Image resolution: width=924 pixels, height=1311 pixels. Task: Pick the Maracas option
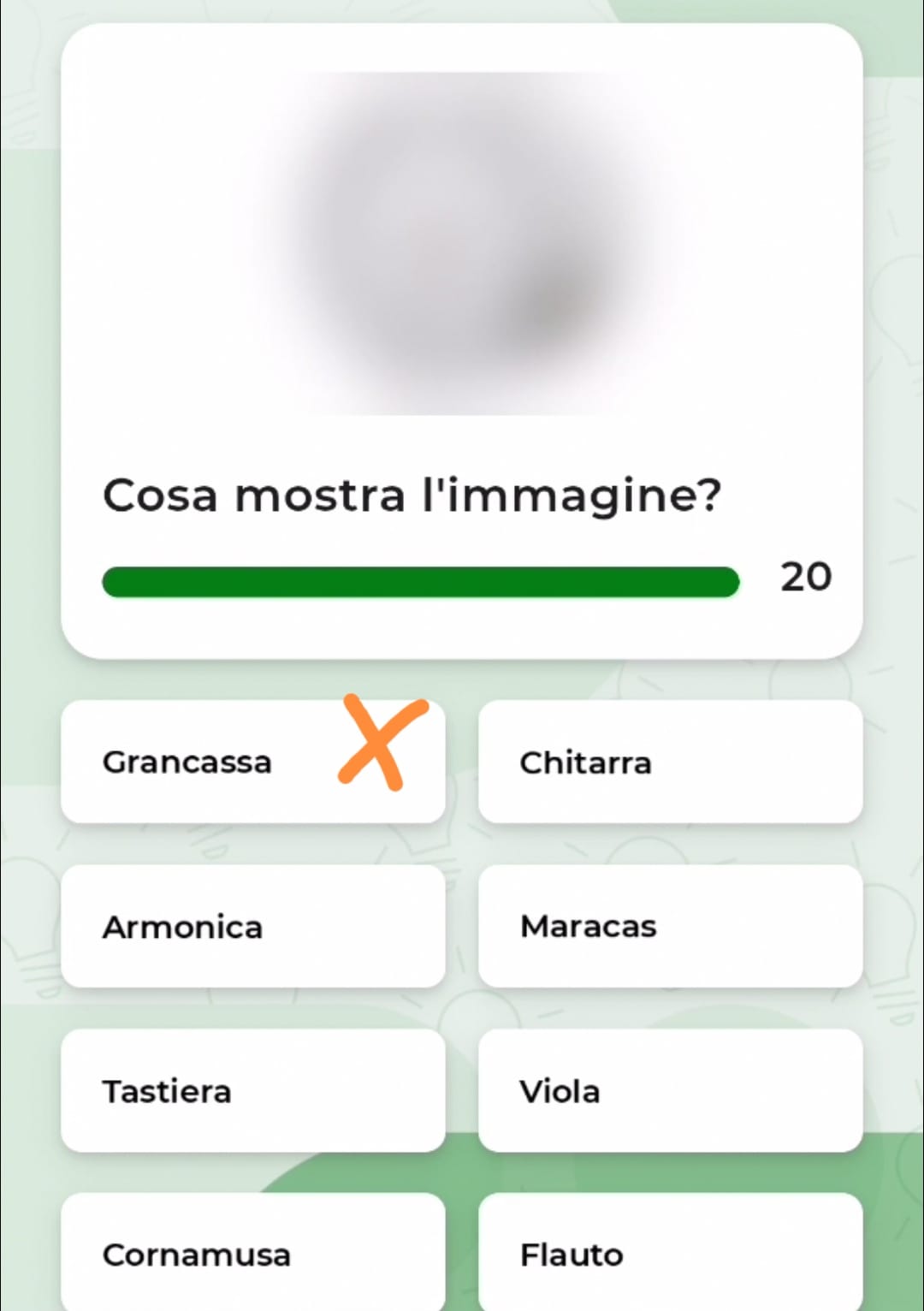670,926
